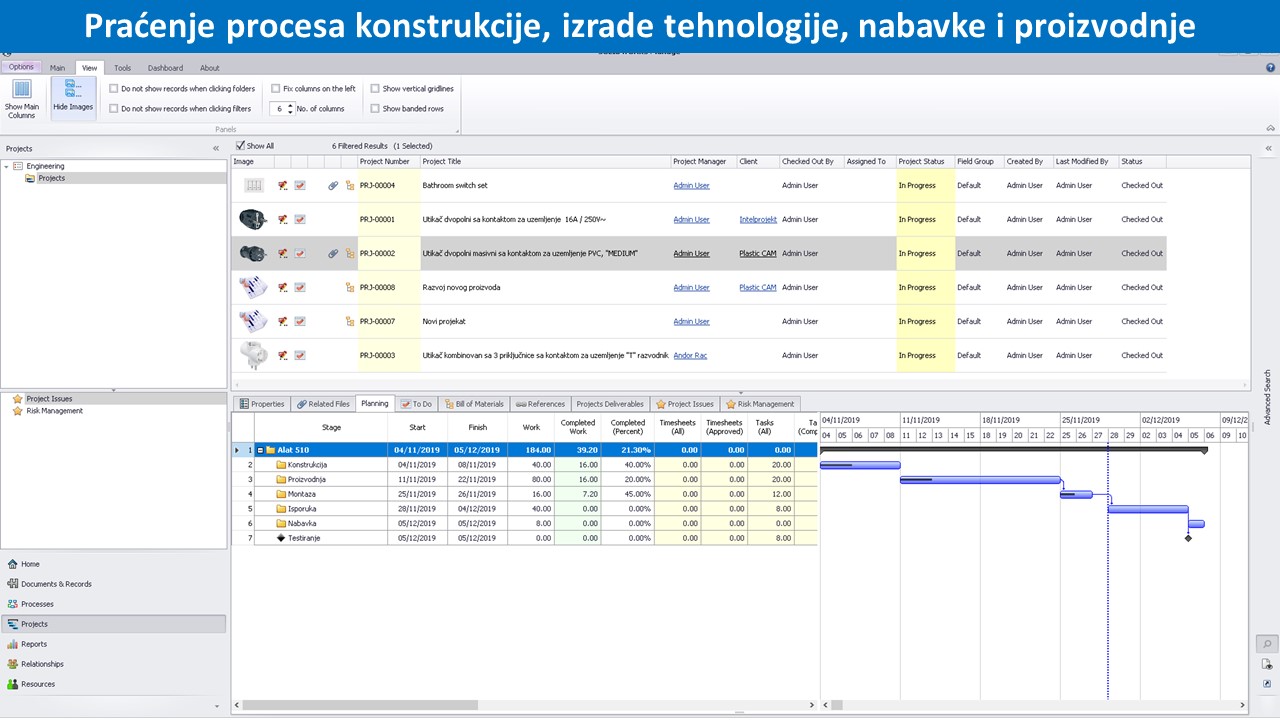
Task: Click the Andor Rac project manager link
Action: [x=690, y=356]
